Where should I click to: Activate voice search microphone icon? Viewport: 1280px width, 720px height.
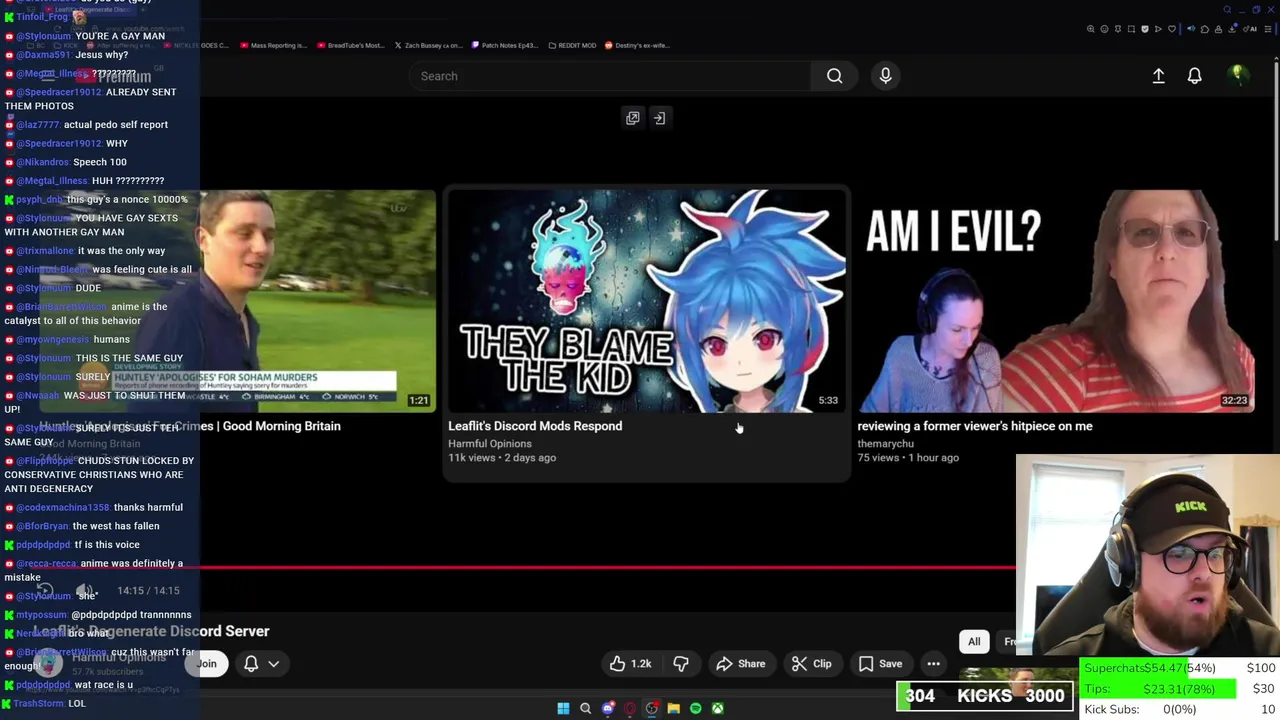coord(885,76)
